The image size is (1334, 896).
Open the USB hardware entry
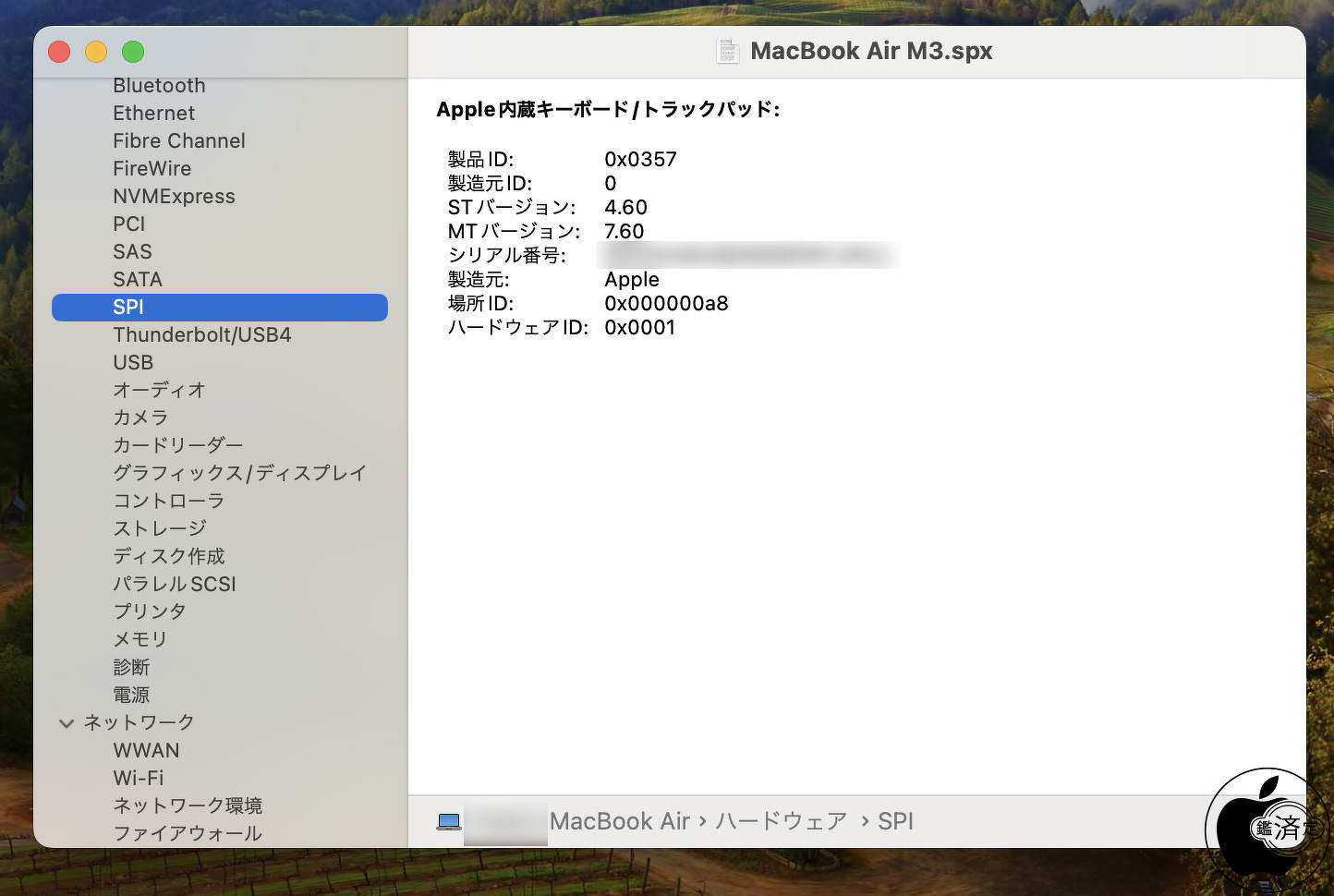click(x=133, y=363)
